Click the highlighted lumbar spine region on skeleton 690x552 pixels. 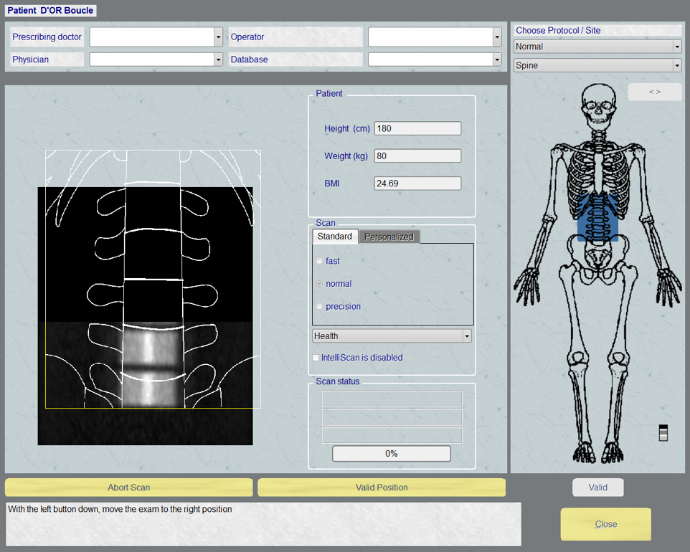(x=600, y=217)
